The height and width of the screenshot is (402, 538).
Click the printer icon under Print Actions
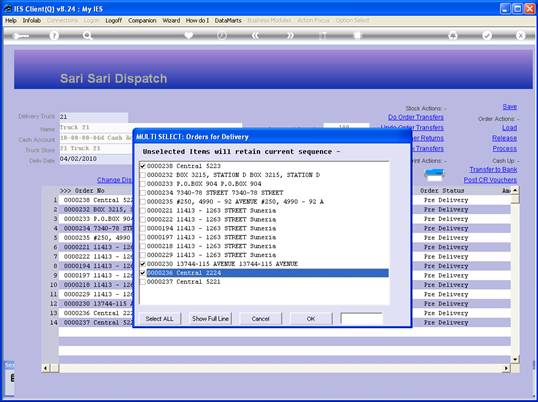pos(434,175)
